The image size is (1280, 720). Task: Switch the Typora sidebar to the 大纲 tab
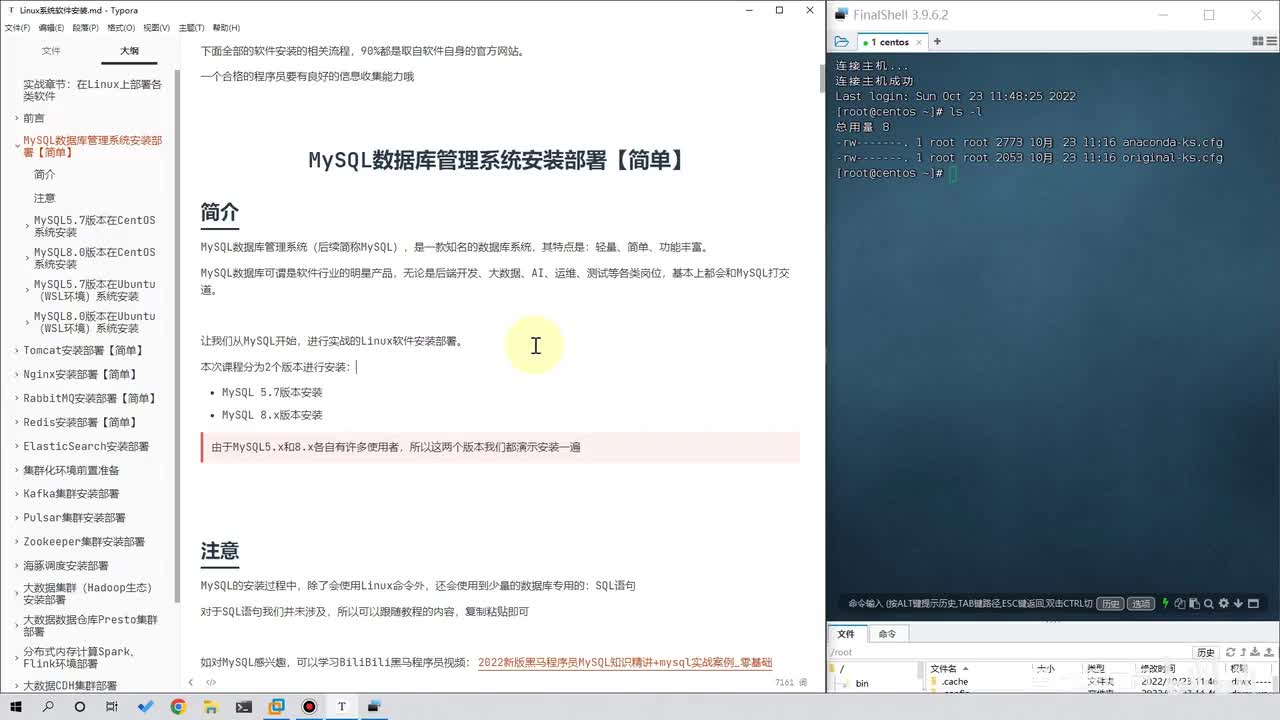(129, 50)
